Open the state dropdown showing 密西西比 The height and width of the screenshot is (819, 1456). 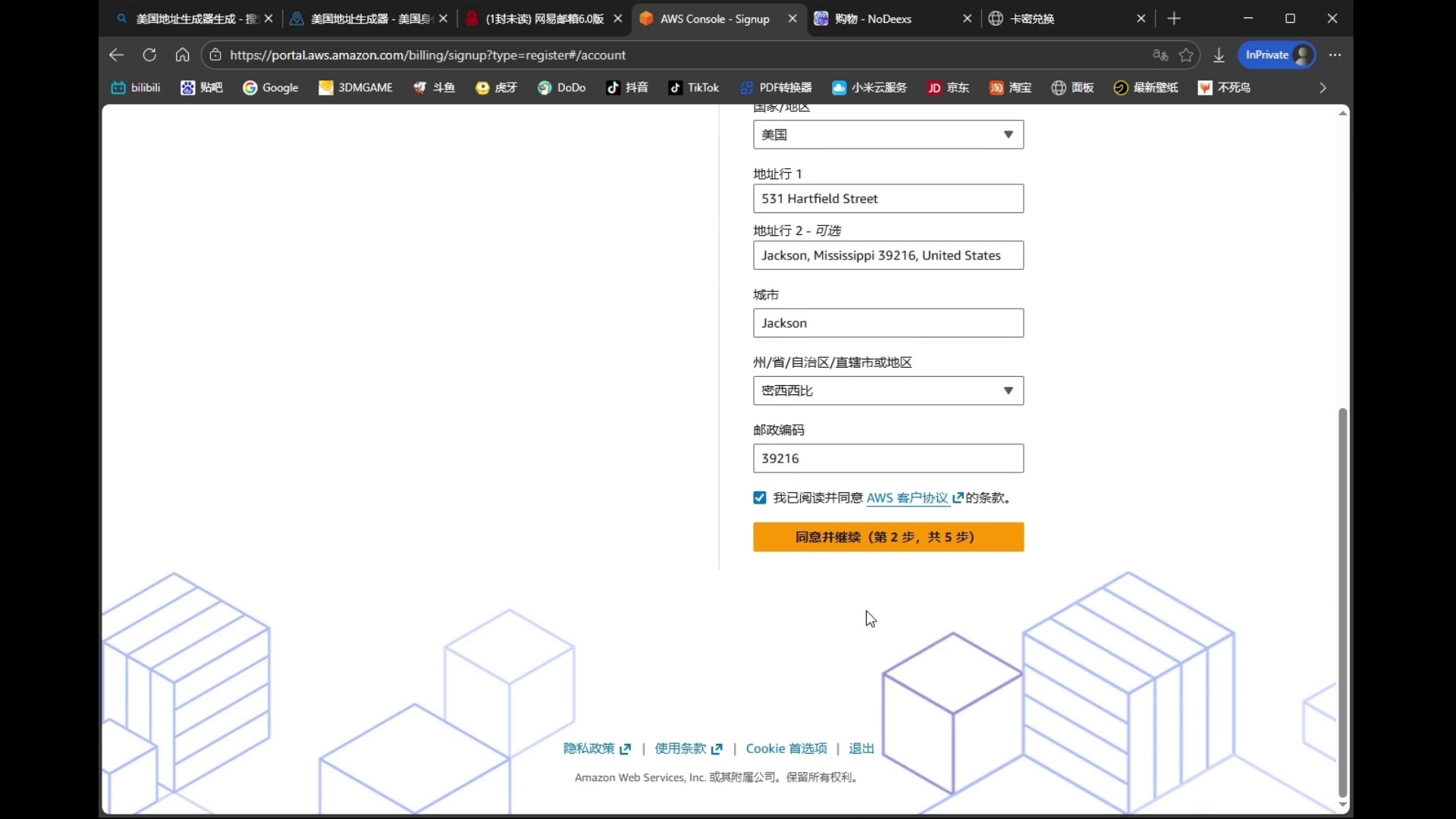[888, 391]
